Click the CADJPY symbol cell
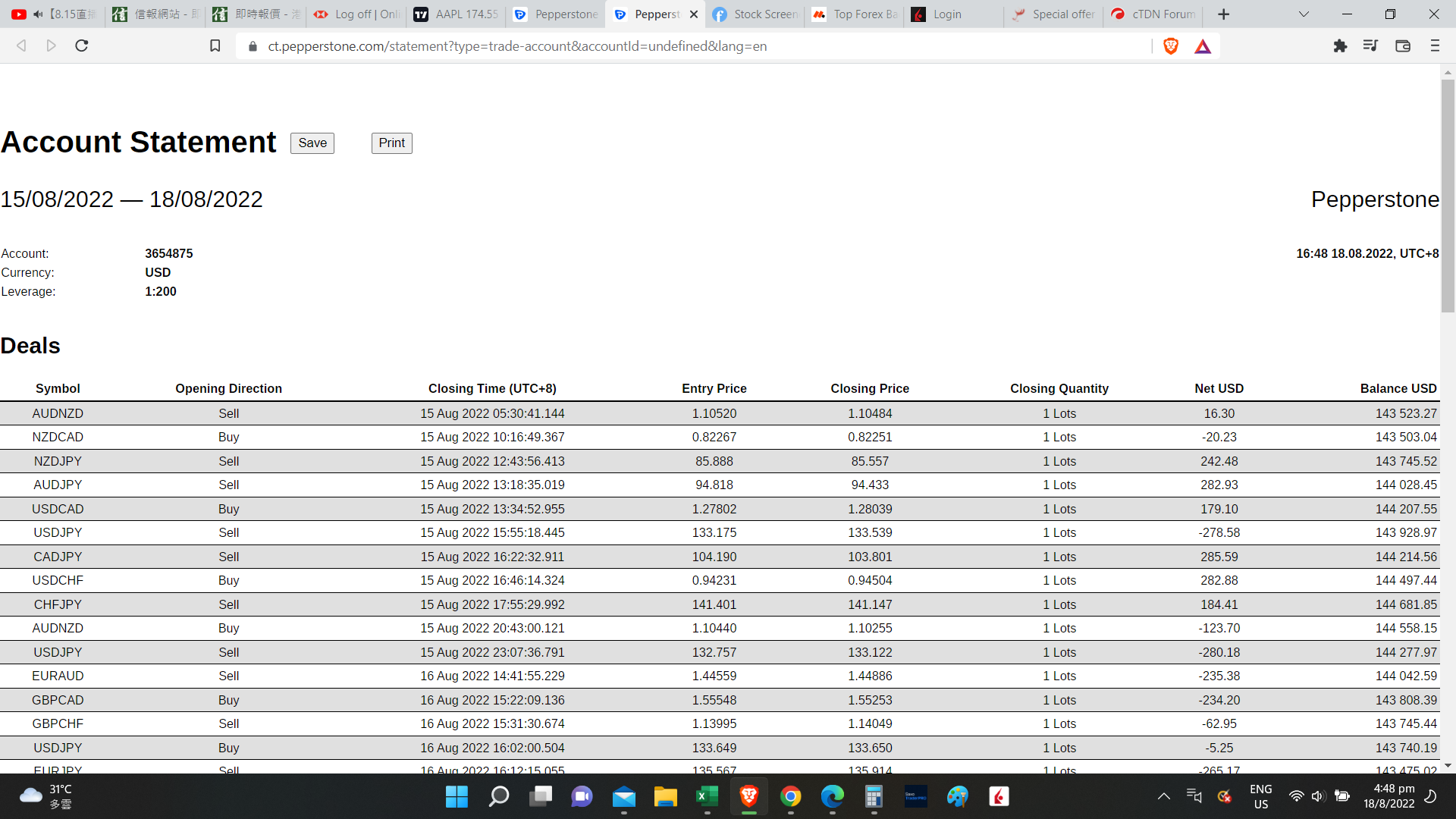The image size is (1456, 819). (58, 557)
